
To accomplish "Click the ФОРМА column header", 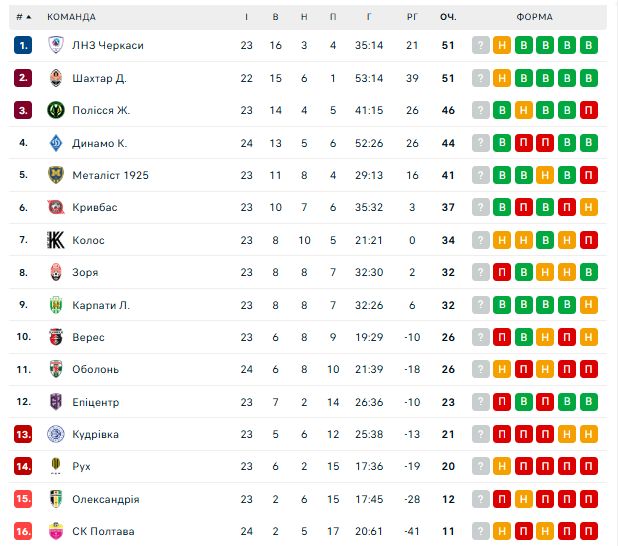I will coord(535,17).
